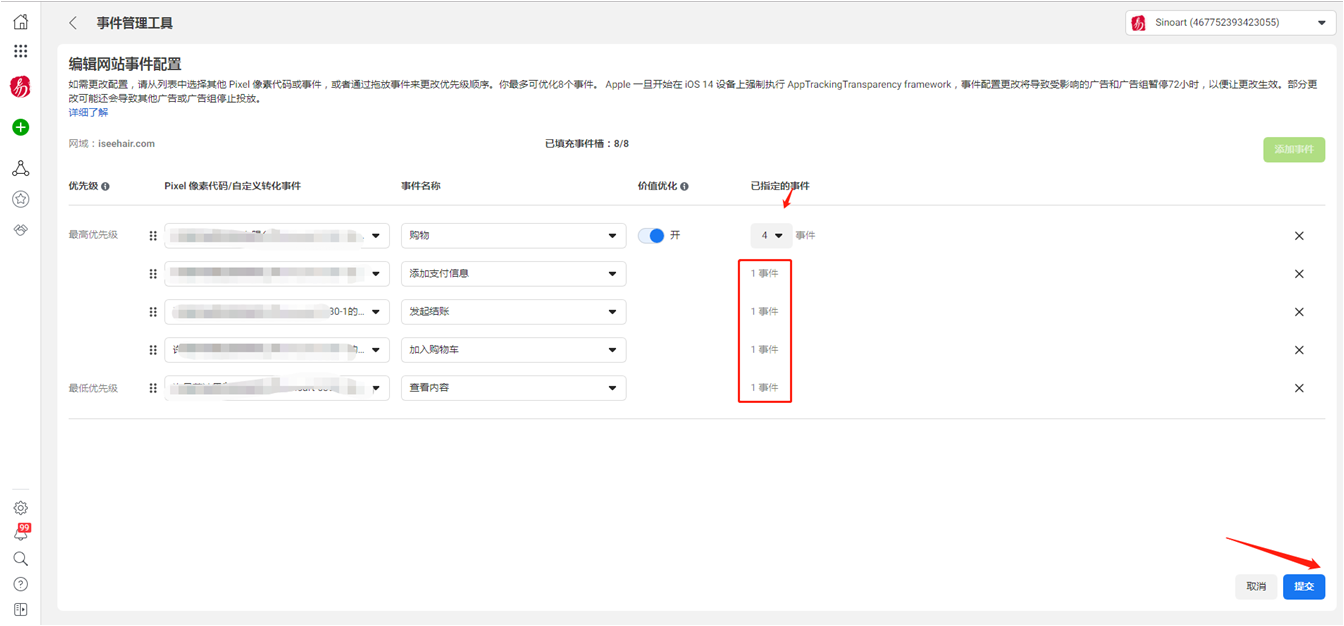
Task: Open the 4 事件 assigned events dropdown
Action: click(x=771, y=235)
